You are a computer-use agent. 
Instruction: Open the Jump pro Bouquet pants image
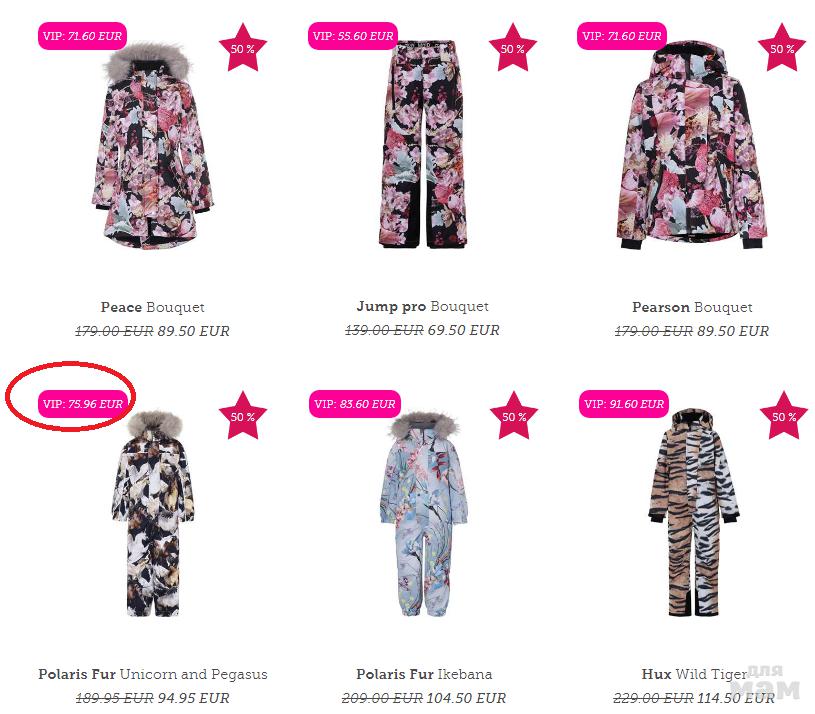point(423,145)
